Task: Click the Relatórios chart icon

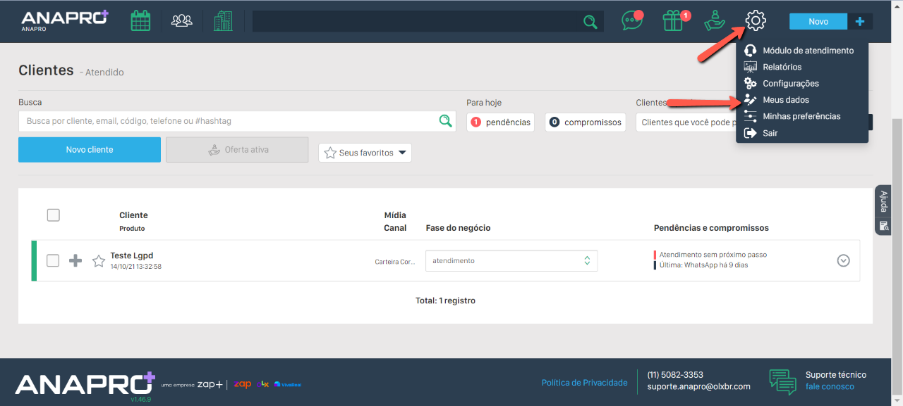Action: (750, 67)
